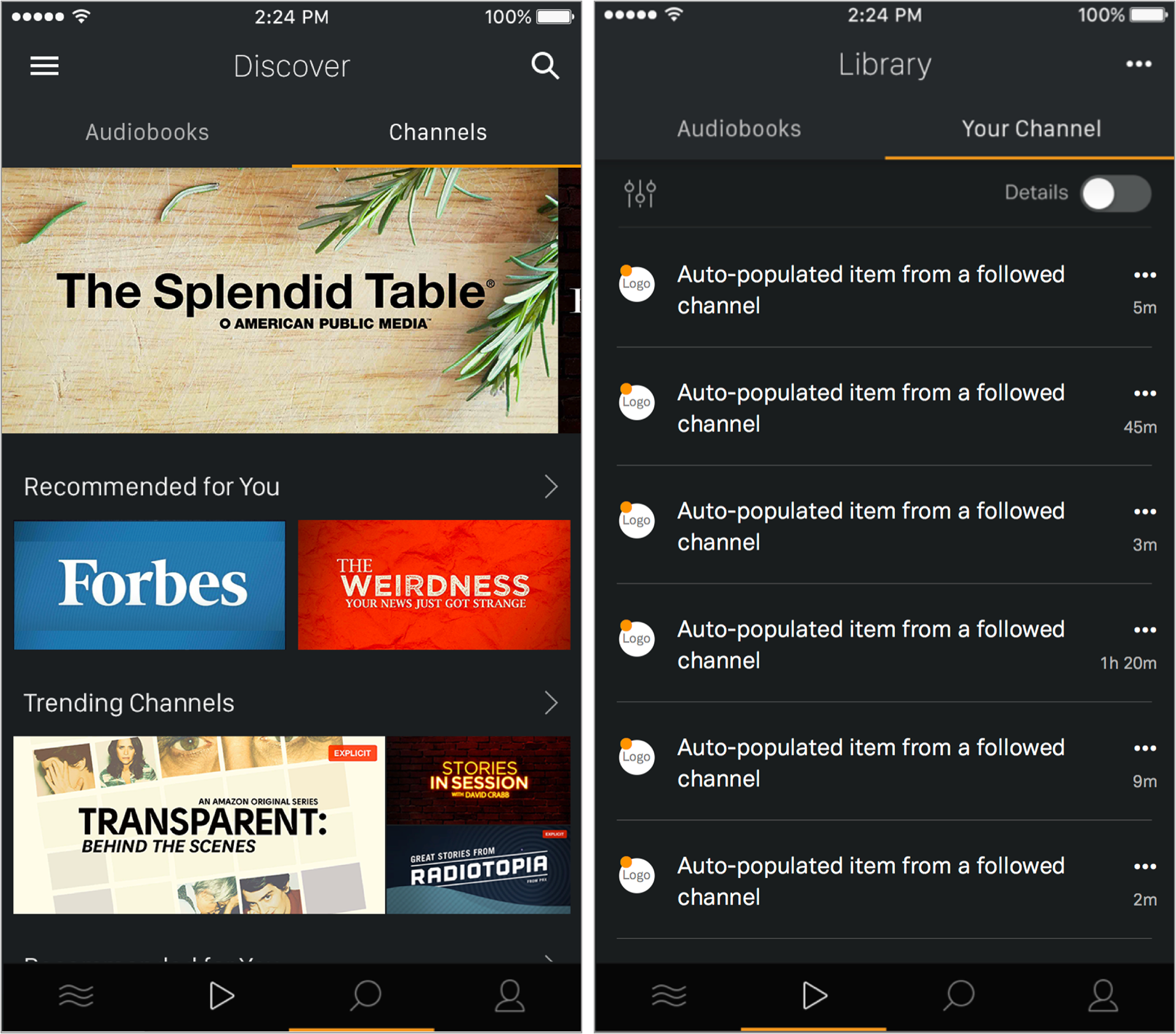
Task: Open more options for the 9m item
Action: point(1145,748)
